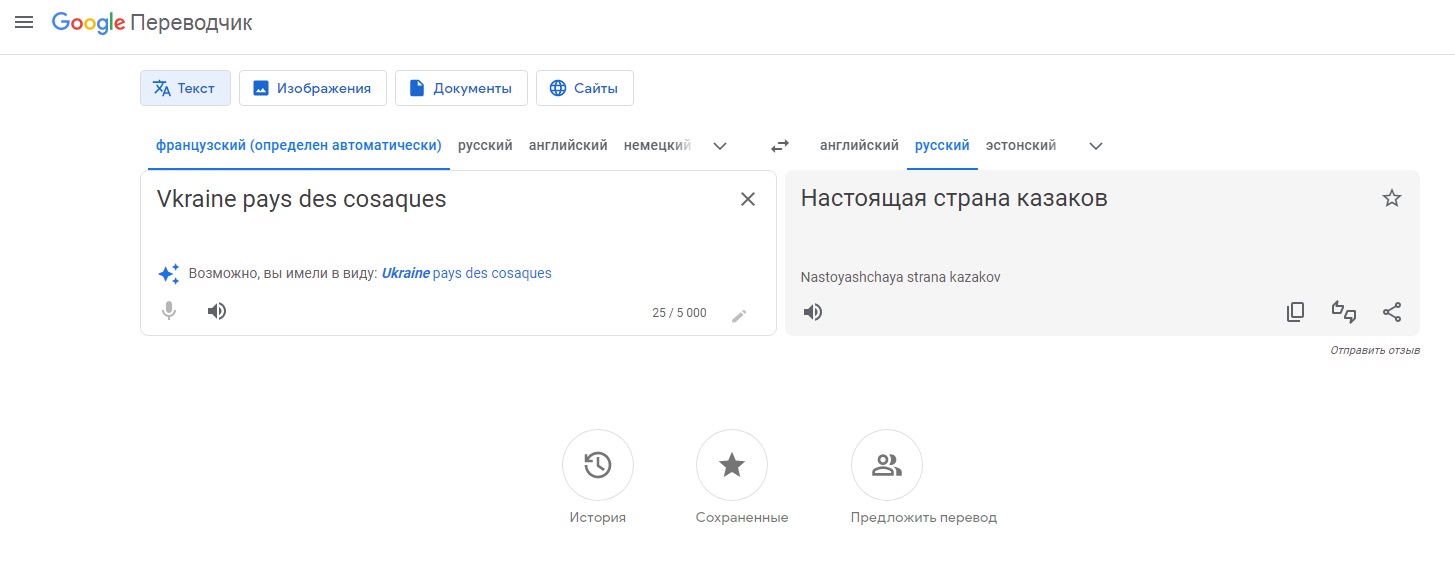Click the transliteration Nastoyashchaya strana kazakov
This screenshot has width=1455, height=562.
pos(900,277)
